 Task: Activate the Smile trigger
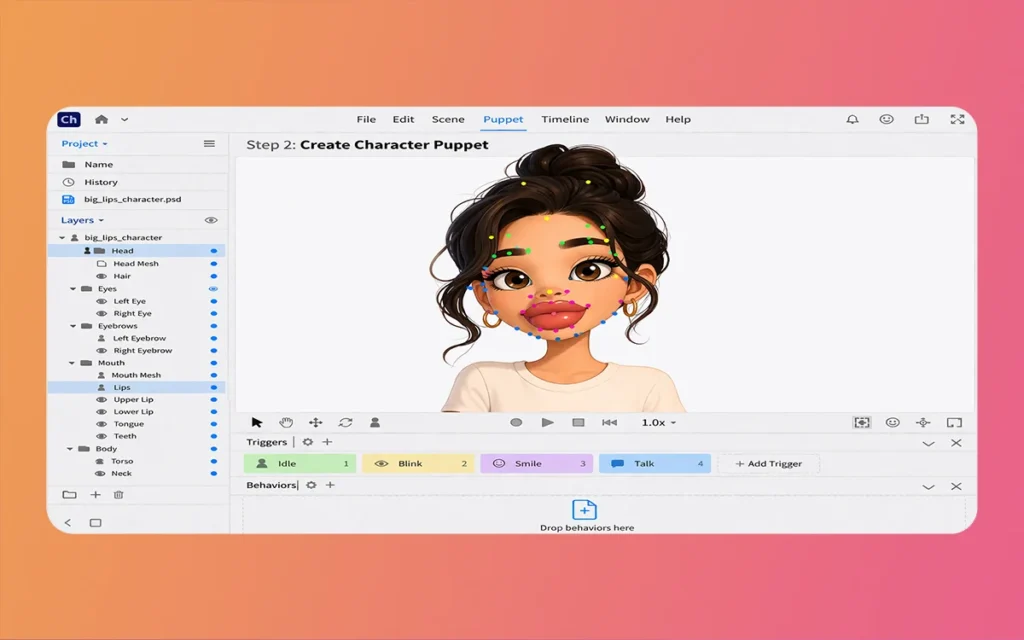pos(535,464)
